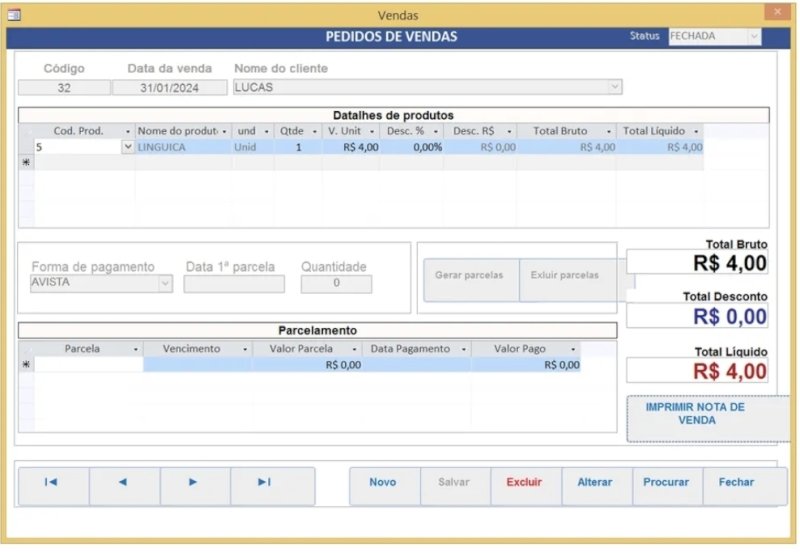Select the LINGUICA product row selector
Screen dimensions: 800x553
26,147
